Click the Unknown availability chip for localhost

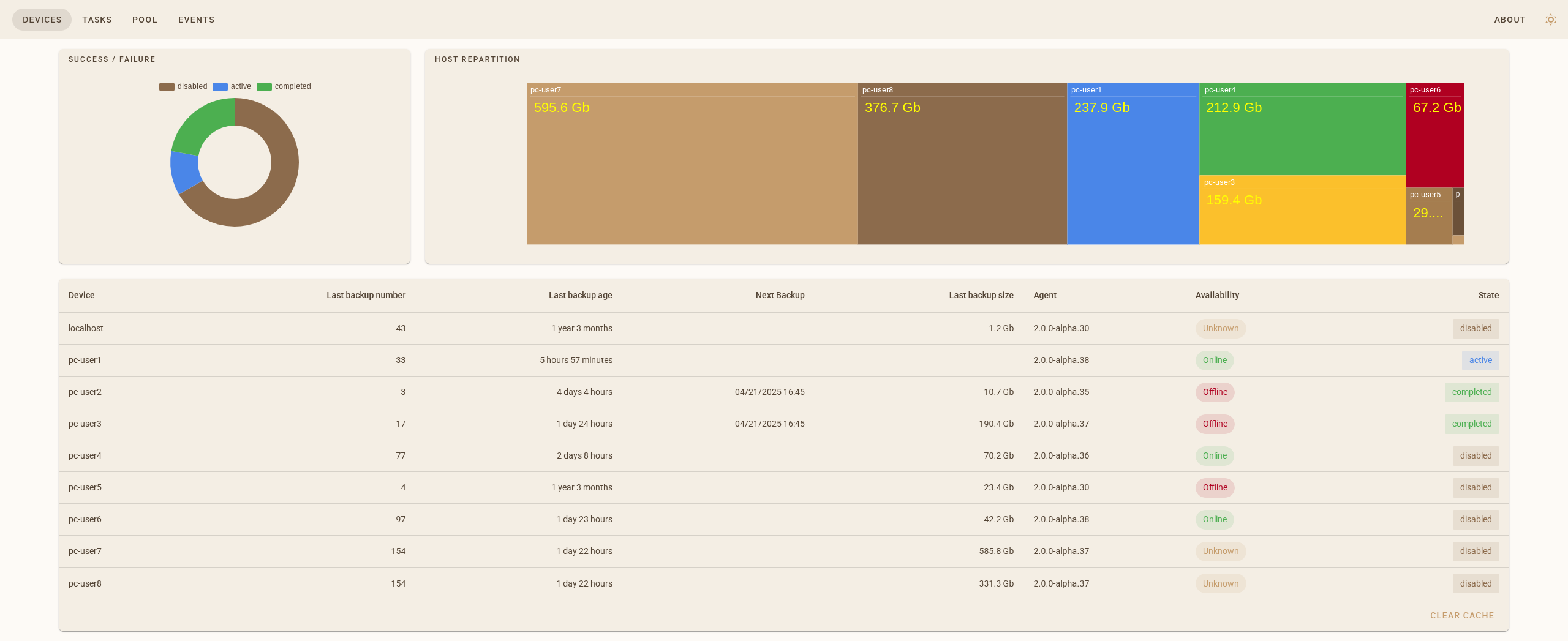coord(1220,329)
